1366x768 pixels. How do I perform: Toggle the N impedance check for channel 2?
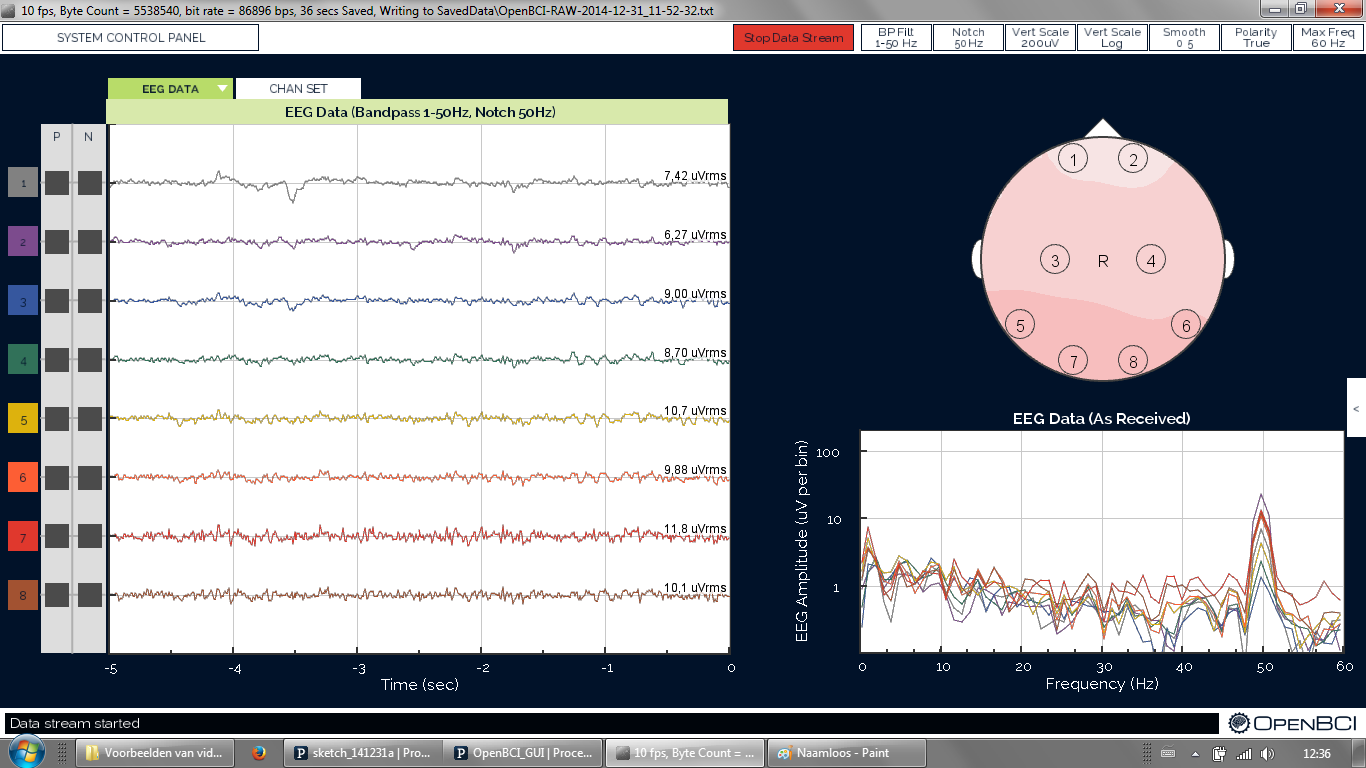(88, 241)
